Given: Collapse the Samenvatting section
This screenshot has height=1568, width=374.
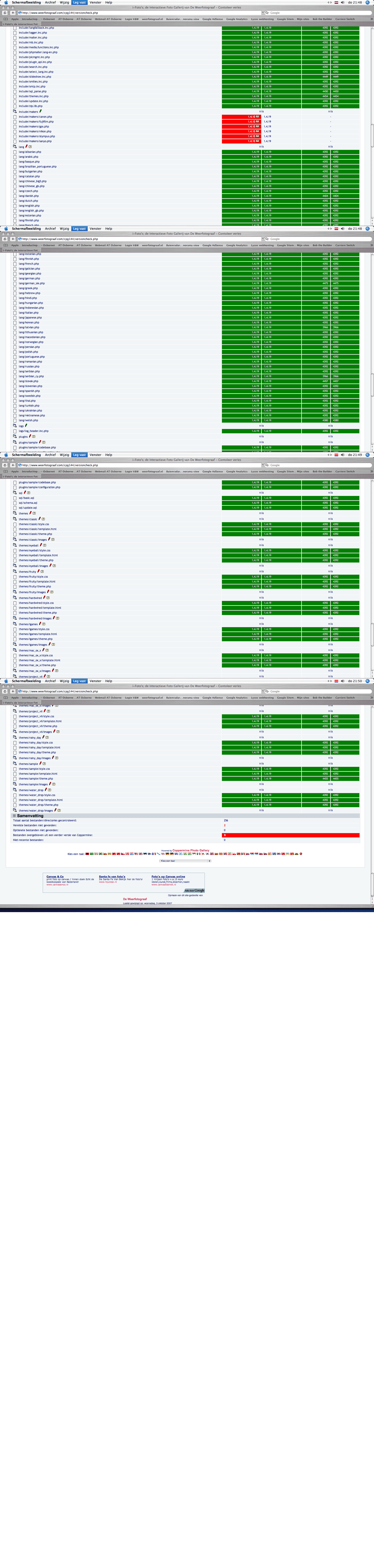Looking at the screenshot, I should (x=15, y=816).
